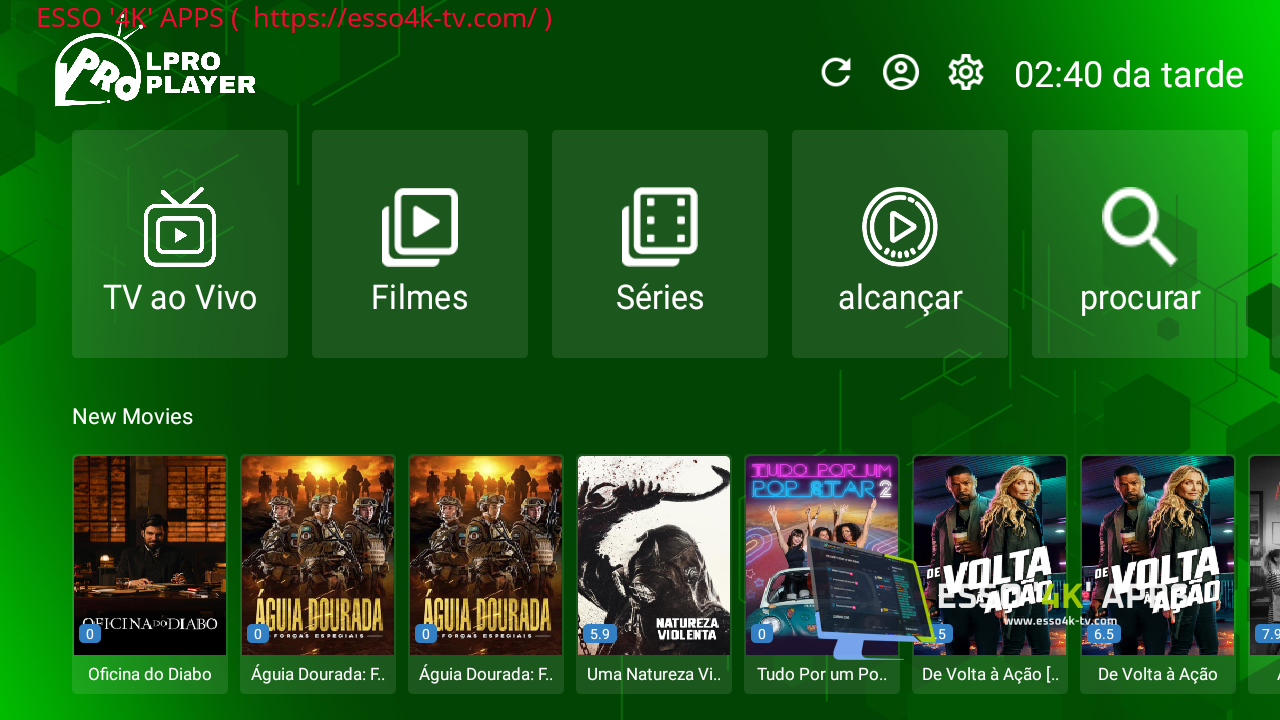Screen dimensions: 1280x720
Task: Open the leftmost Águia Dourada poster
Action: click(x=318, y=555)
